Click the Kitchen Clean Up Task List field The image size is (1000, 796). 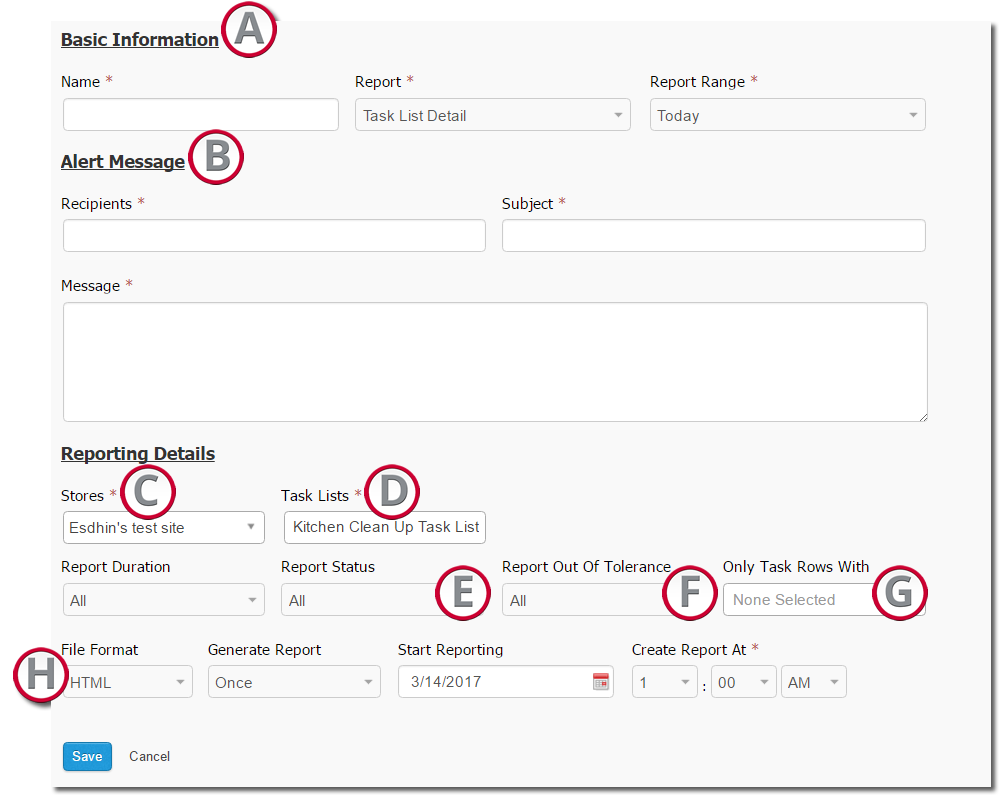tap(385, 527)
